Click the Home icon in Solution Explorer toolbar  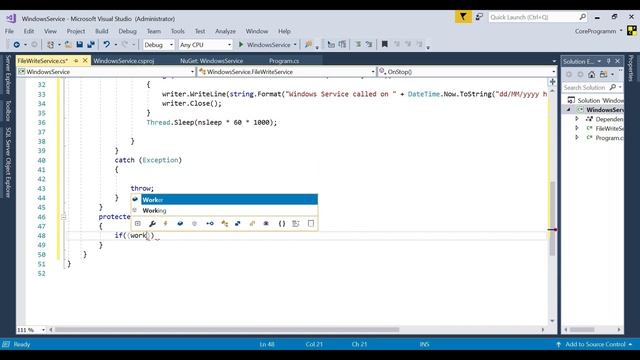tap(591, 74)
